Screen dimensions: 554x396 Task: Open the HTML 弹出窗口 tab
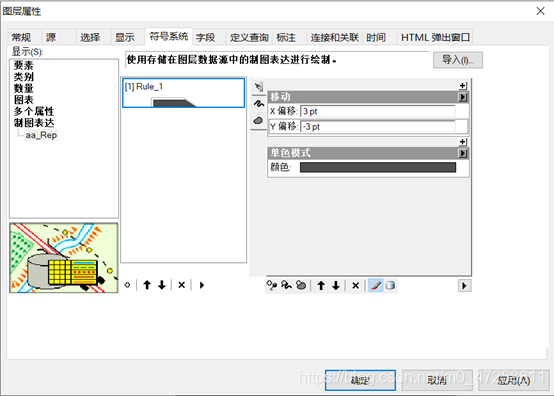[x=435, y=37]
